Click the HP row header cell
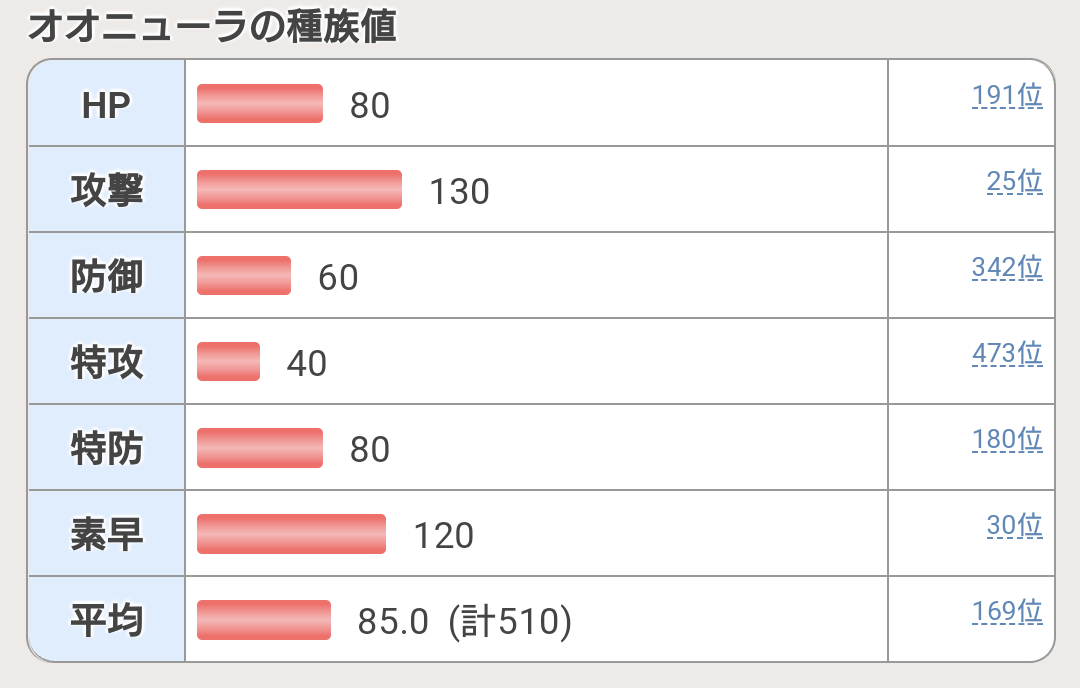The width and height of the screenshot is (1080, 688). click(x=107, y=104)
